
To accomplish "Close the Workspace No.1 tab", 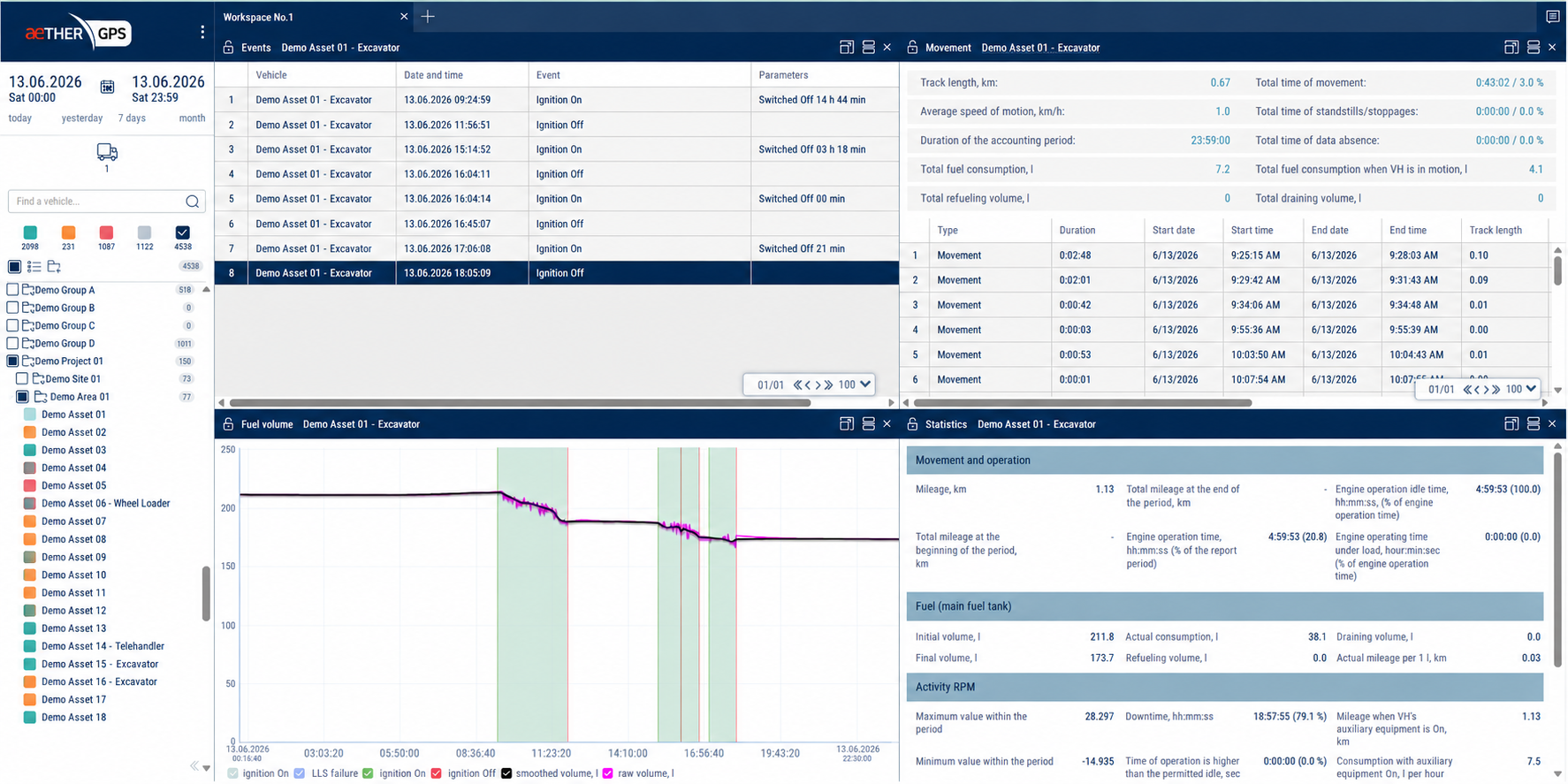I will 404,17.
